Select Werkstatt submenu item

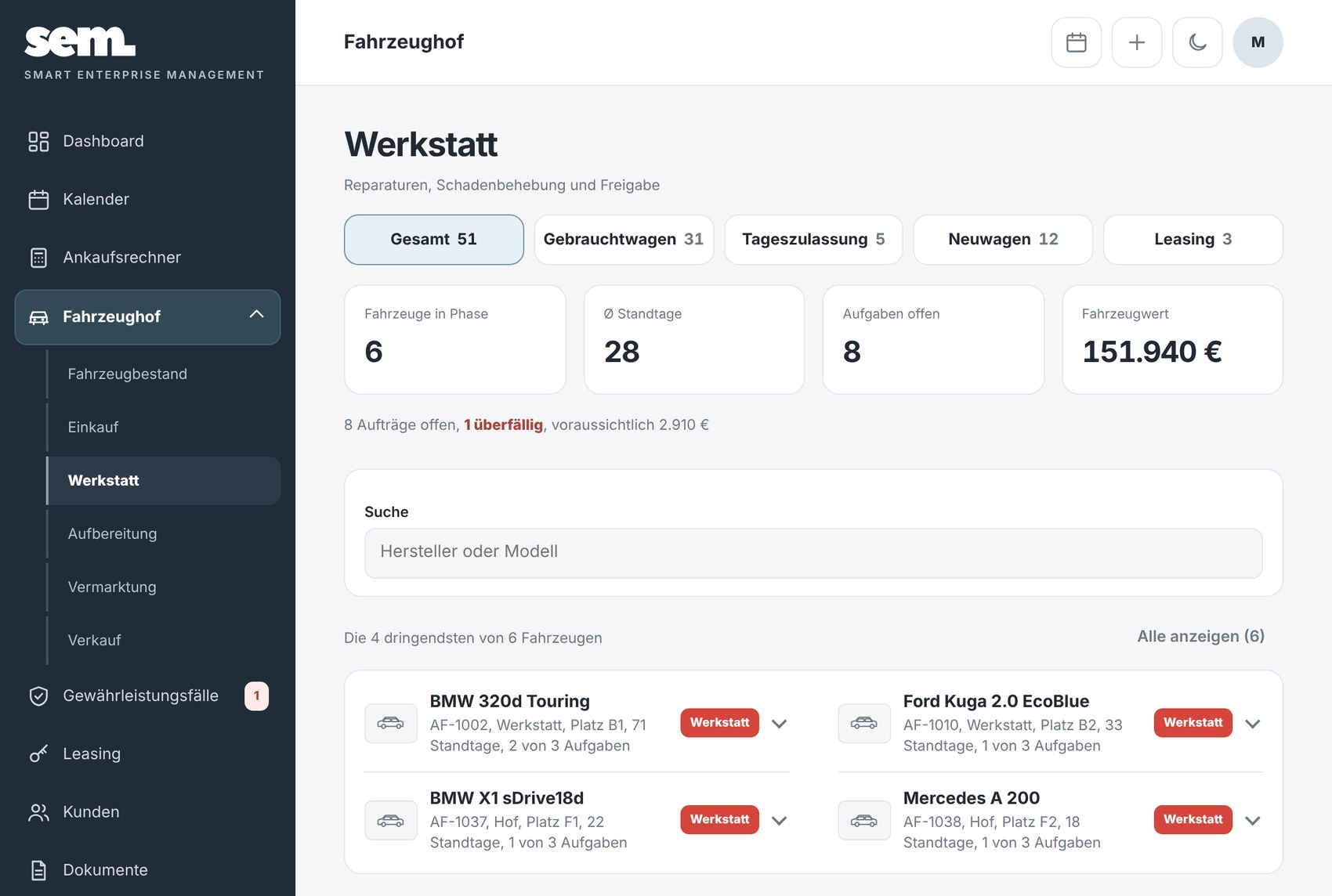coord(164,480)
